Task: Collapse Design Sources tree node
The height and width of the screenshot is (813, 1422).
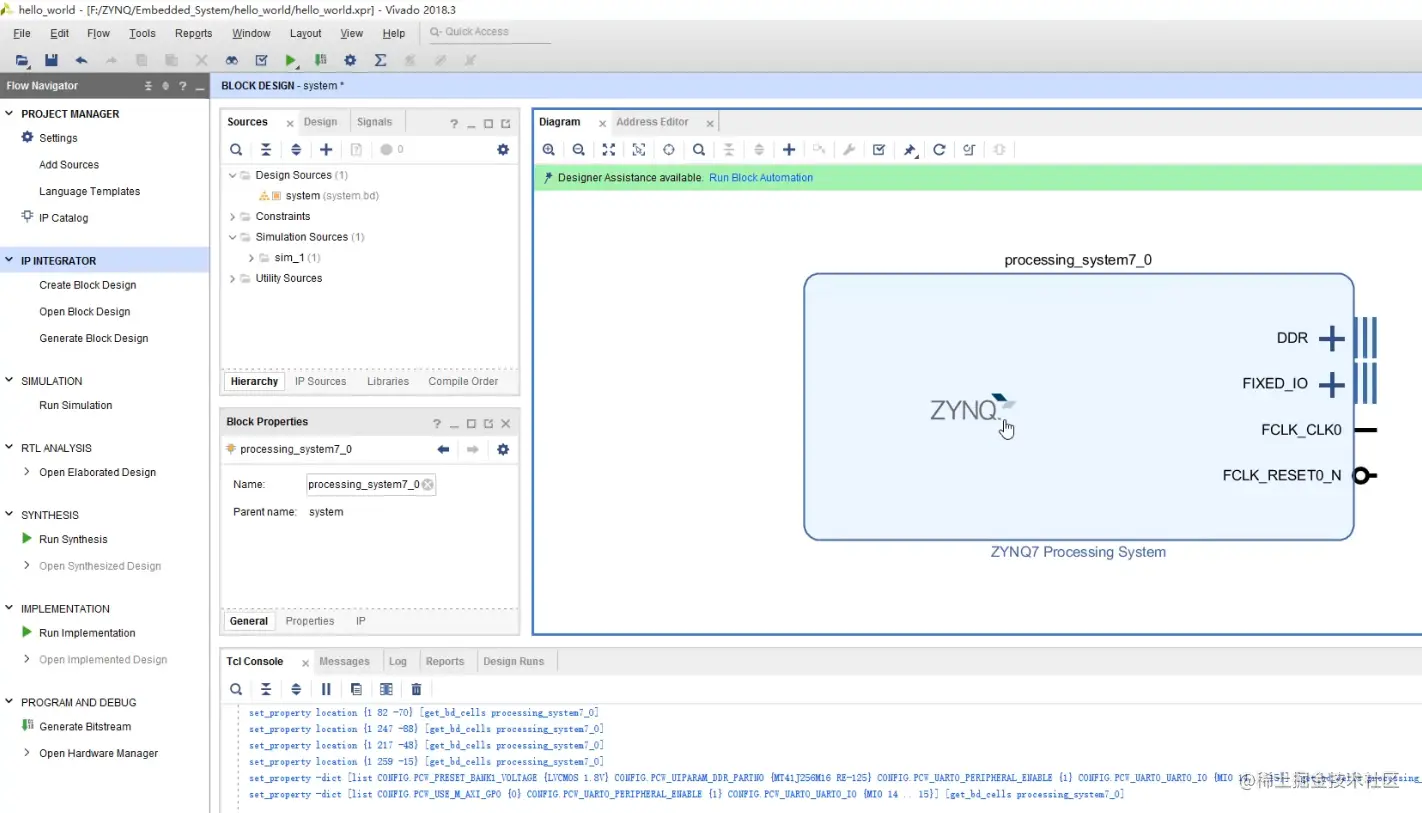Action: [232, 175]
